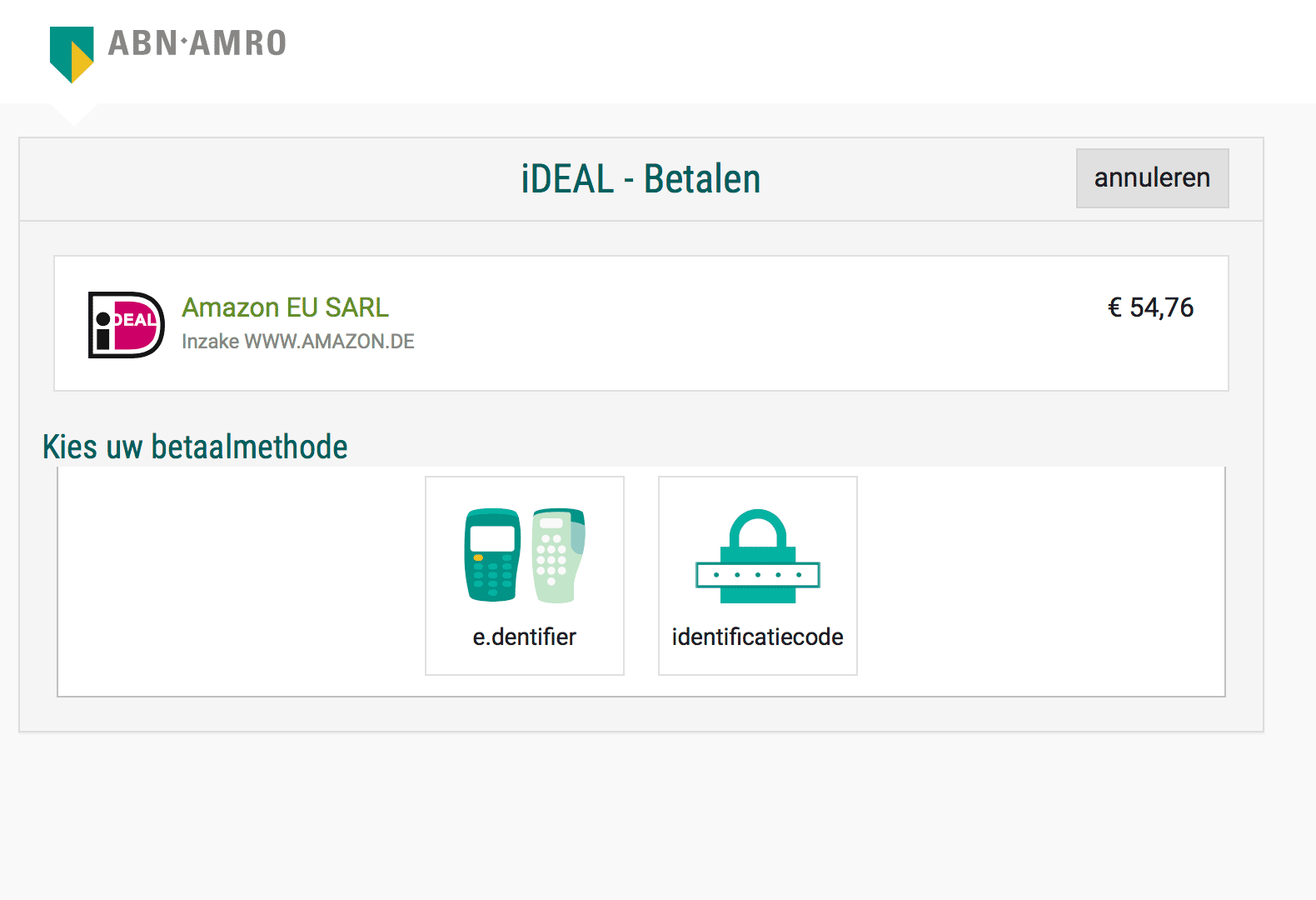Choose the identificatiecode label text
This screenshot has width=1316, height=900.
coord(758,637)
